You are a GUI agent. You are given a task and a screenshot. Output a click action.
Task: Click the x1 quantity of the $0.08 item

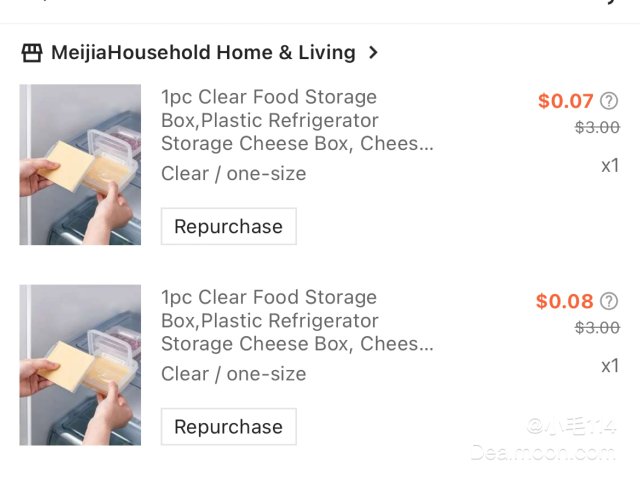pos(610,366)
